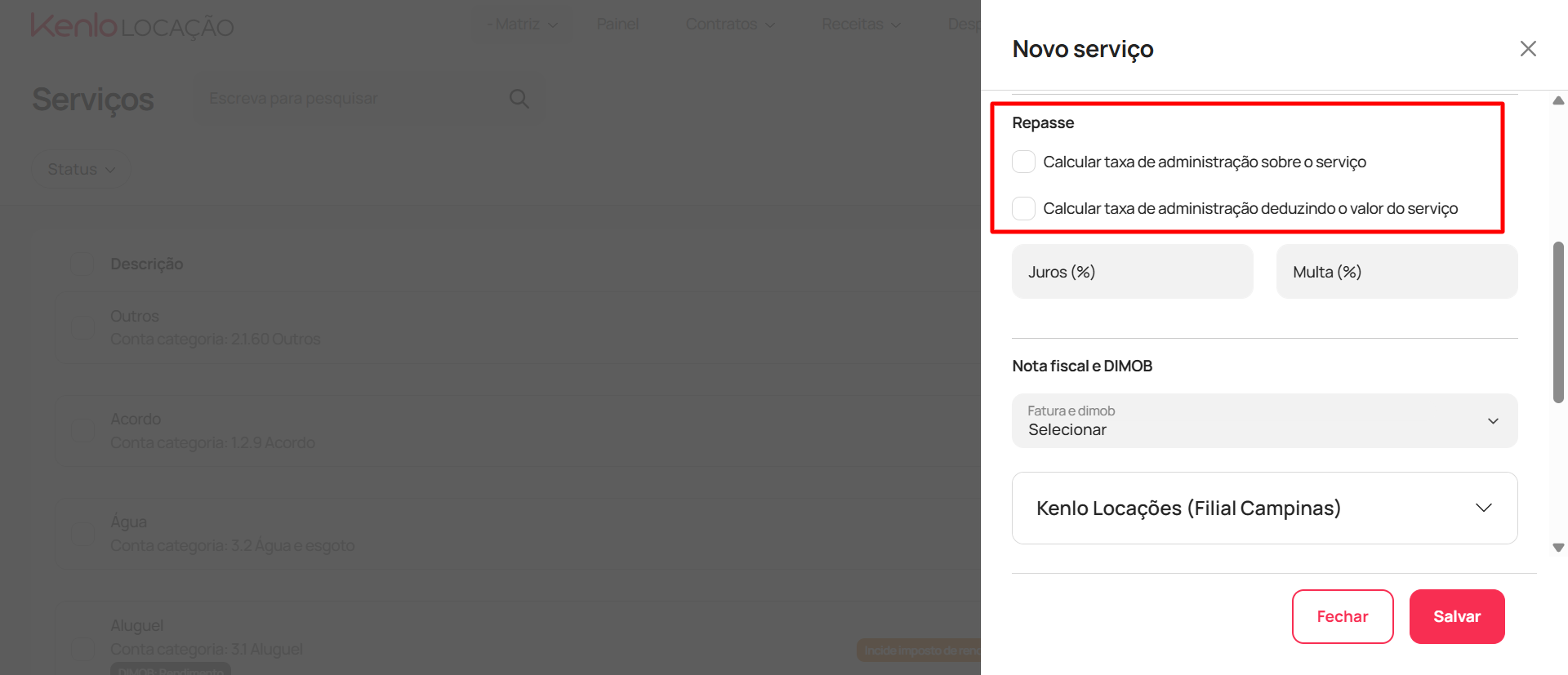Enable administração sobre o serviço checkbox
The width and height of the screenshot is (1568, 675).
(1024, 162)
